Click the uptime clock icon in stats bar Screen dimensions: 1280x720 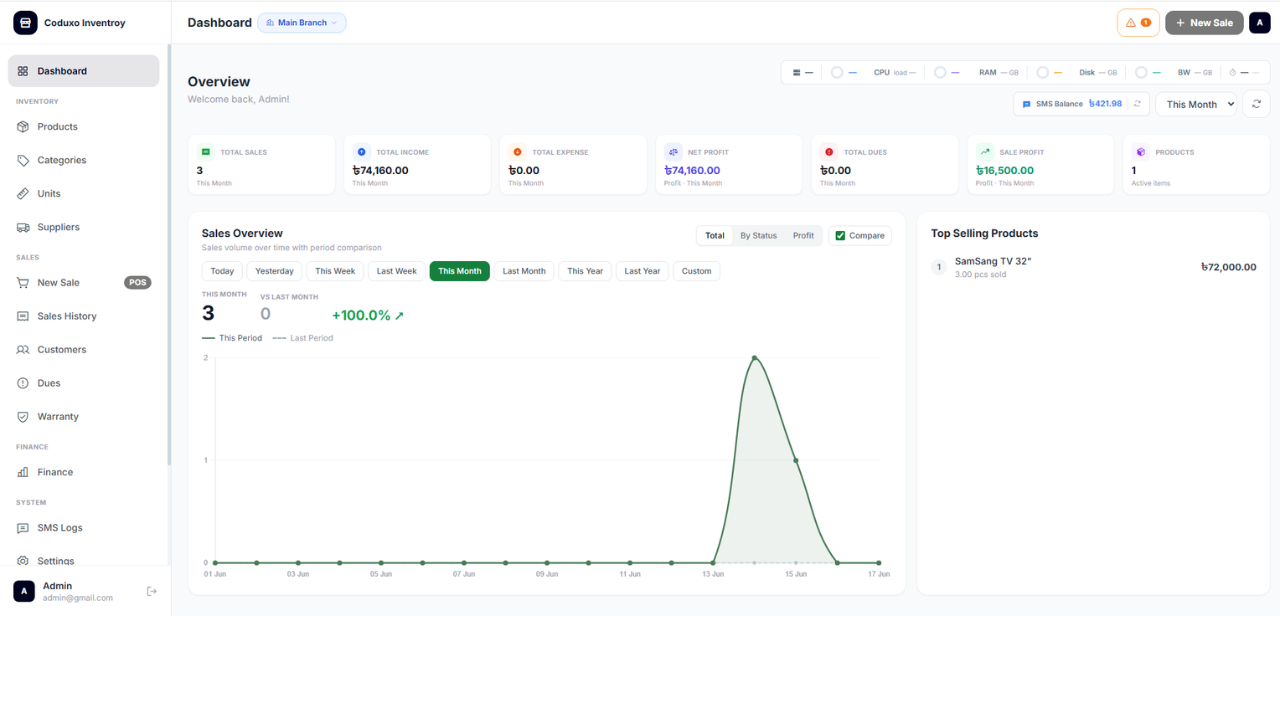1233,72
